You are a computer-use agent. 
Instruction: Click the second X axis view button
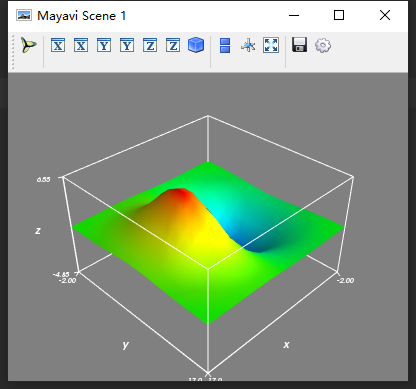pos(81,45)
